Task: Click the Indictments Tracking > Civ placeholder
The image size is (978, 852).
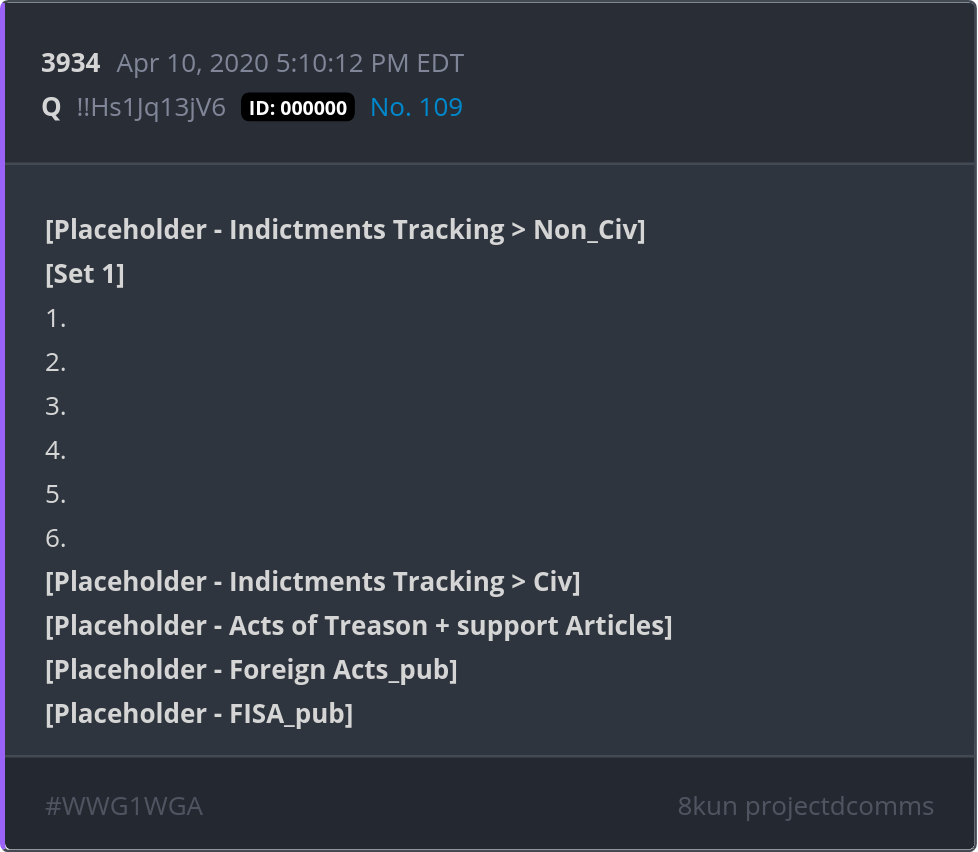Action: 313,582
